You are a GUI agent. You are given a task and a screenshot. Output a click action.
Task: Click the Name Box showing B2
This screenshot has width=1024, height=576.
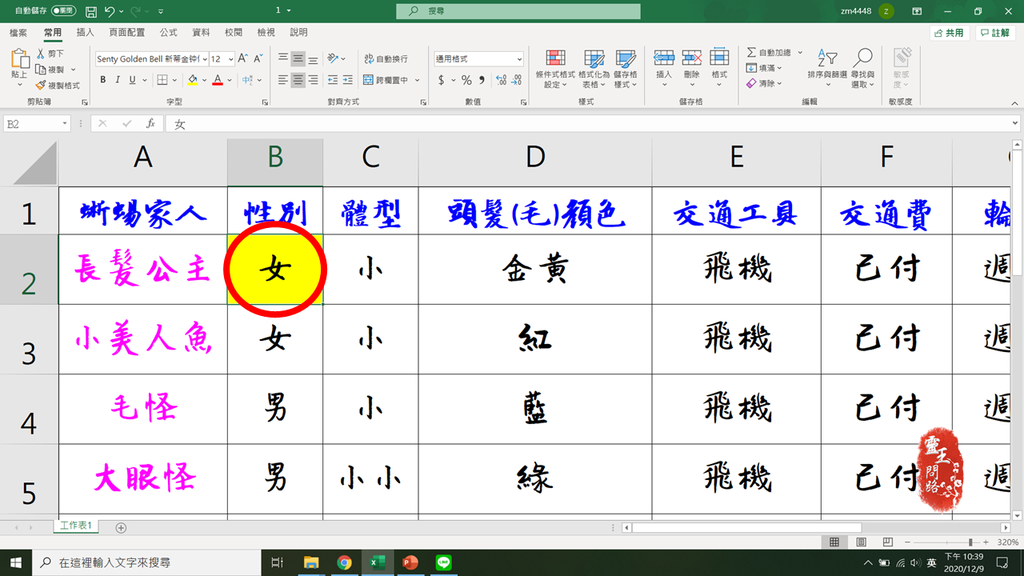[36, 123]
